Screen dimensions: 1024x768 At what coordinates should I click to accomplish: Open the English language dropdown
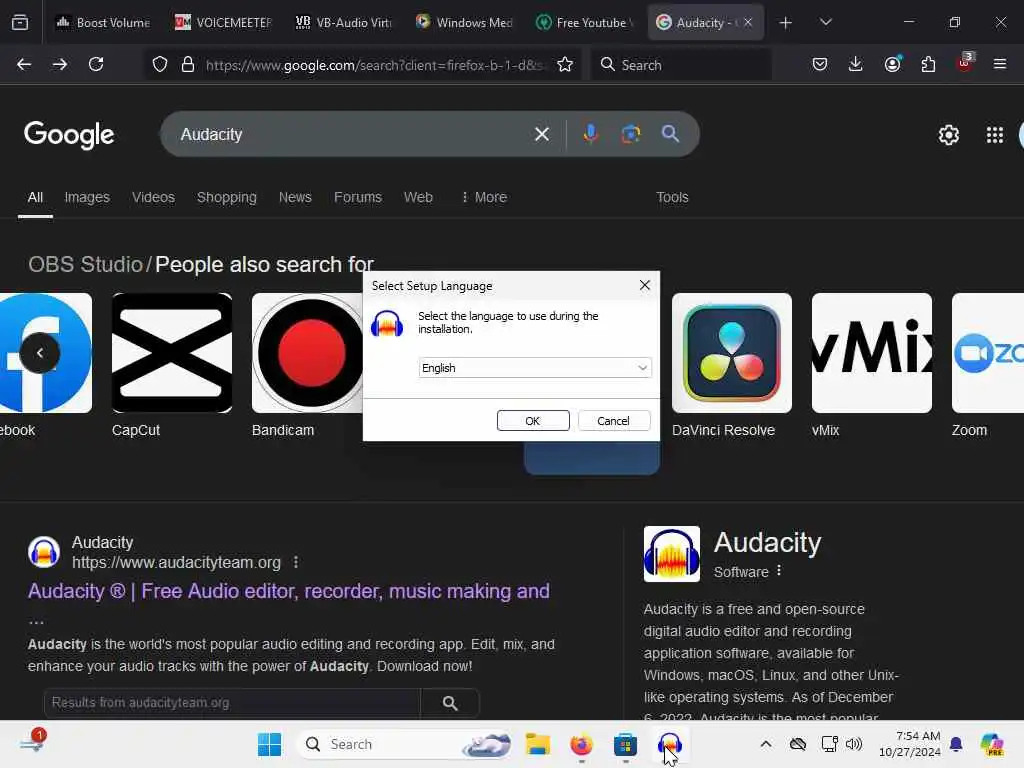(534, 368)
